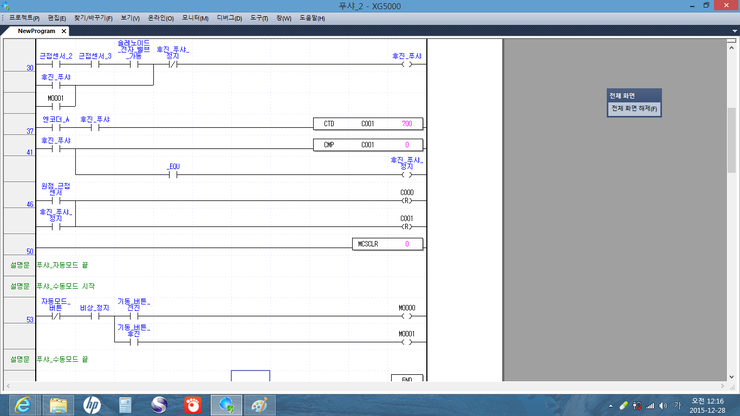The image size is (740, 416).
Task: Select the END instruction box
Action: click(406, 379)
